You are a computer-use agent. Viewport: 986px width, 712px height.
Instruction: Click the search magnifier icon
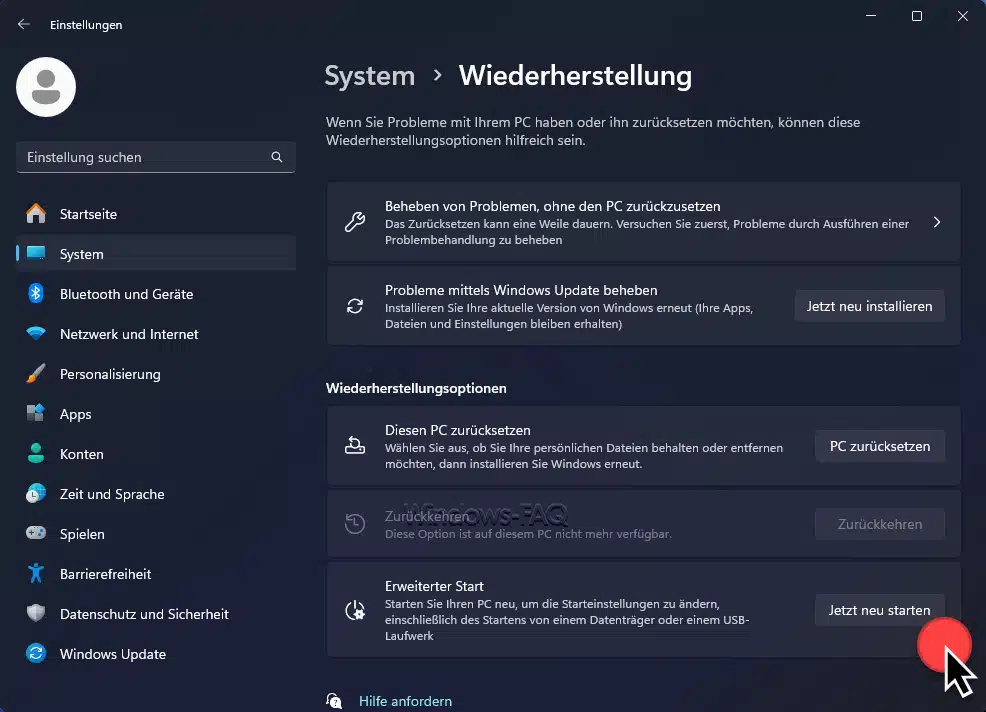click(x=277, y=157)
